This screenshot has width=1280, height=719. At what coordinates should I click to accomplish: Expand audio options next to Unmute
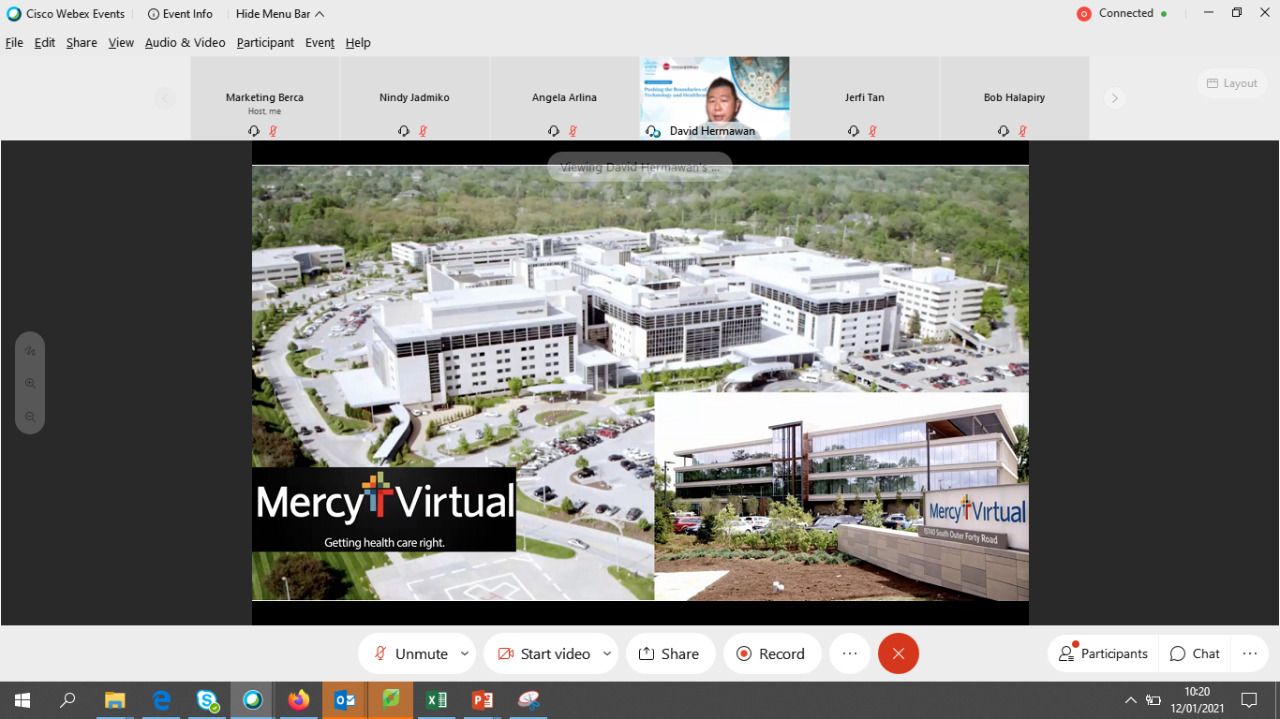[x=464, y=654]
